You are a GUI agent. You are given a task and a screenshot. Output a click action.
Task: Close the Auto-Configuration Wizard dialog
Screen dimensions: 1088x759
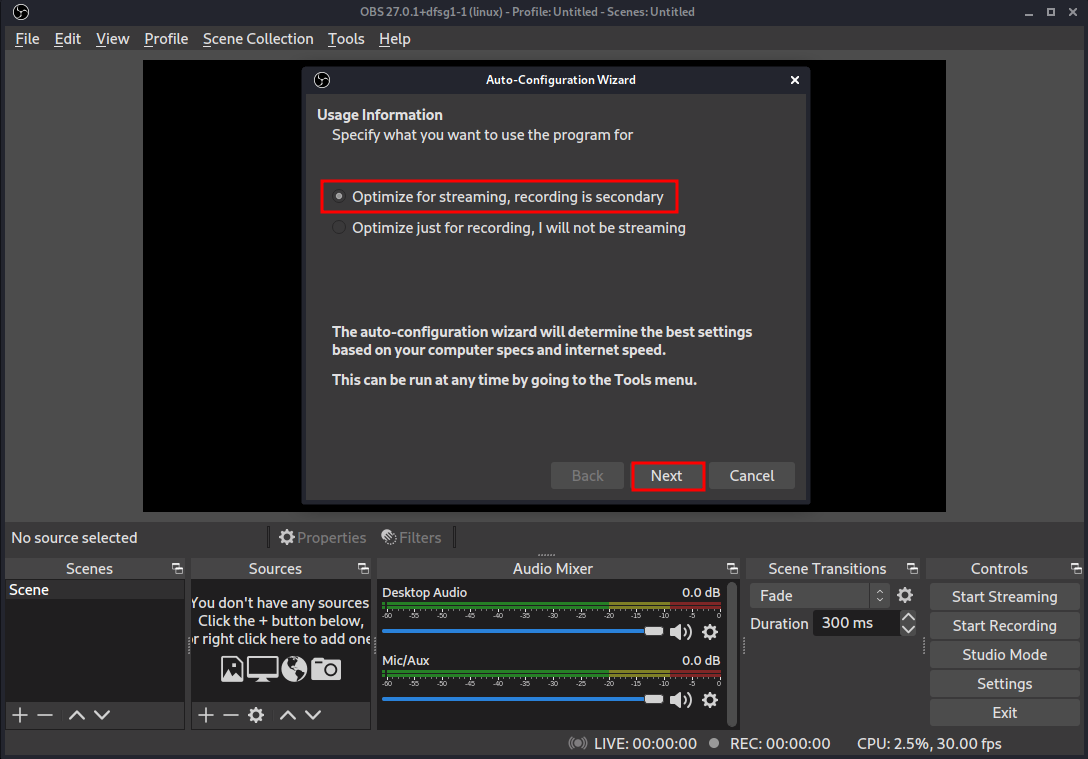795,80
